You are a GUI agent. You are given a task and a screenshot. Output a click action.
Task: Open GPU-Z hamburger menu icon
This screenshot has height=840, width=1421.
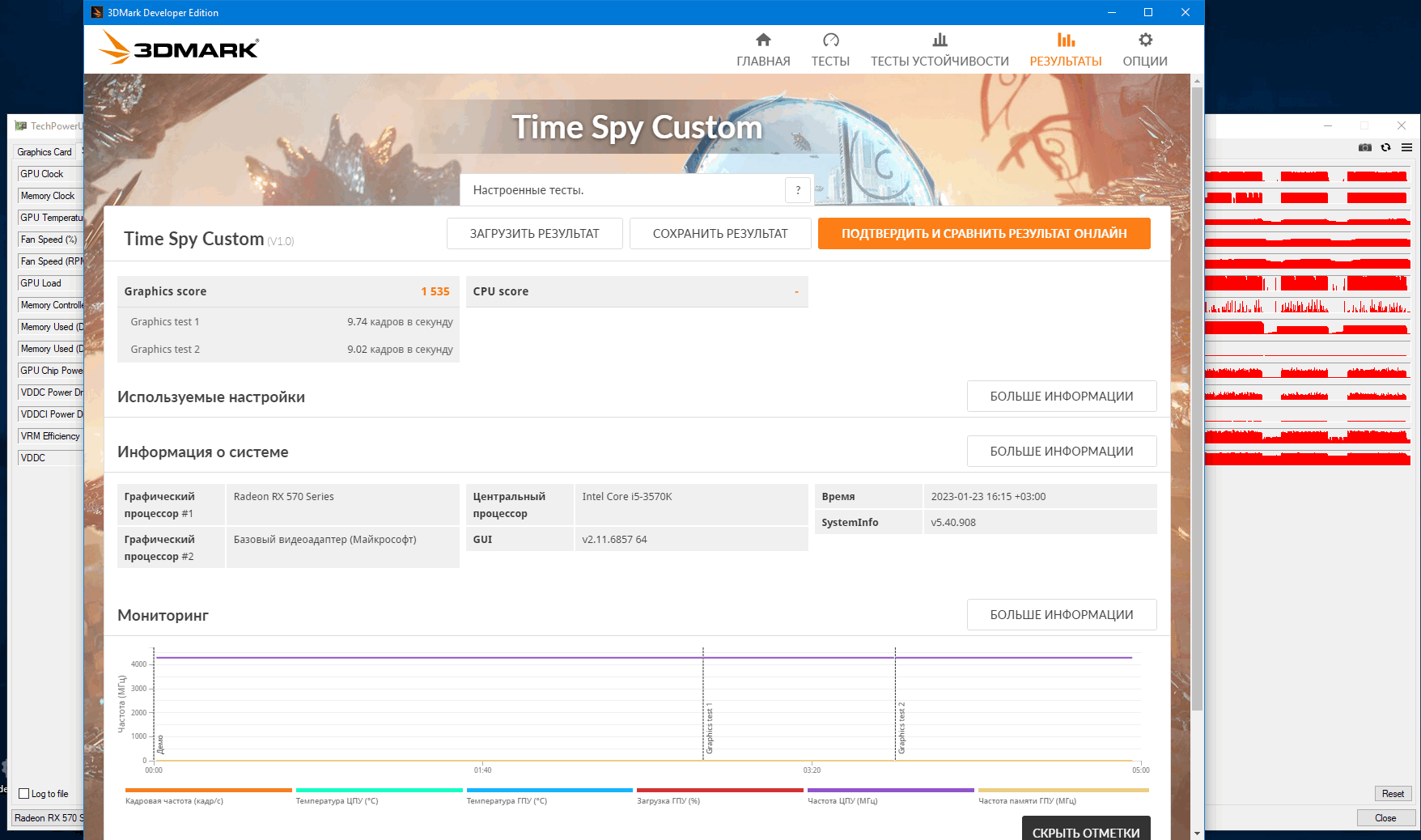pyautogui.click(x=1407, y=147)
